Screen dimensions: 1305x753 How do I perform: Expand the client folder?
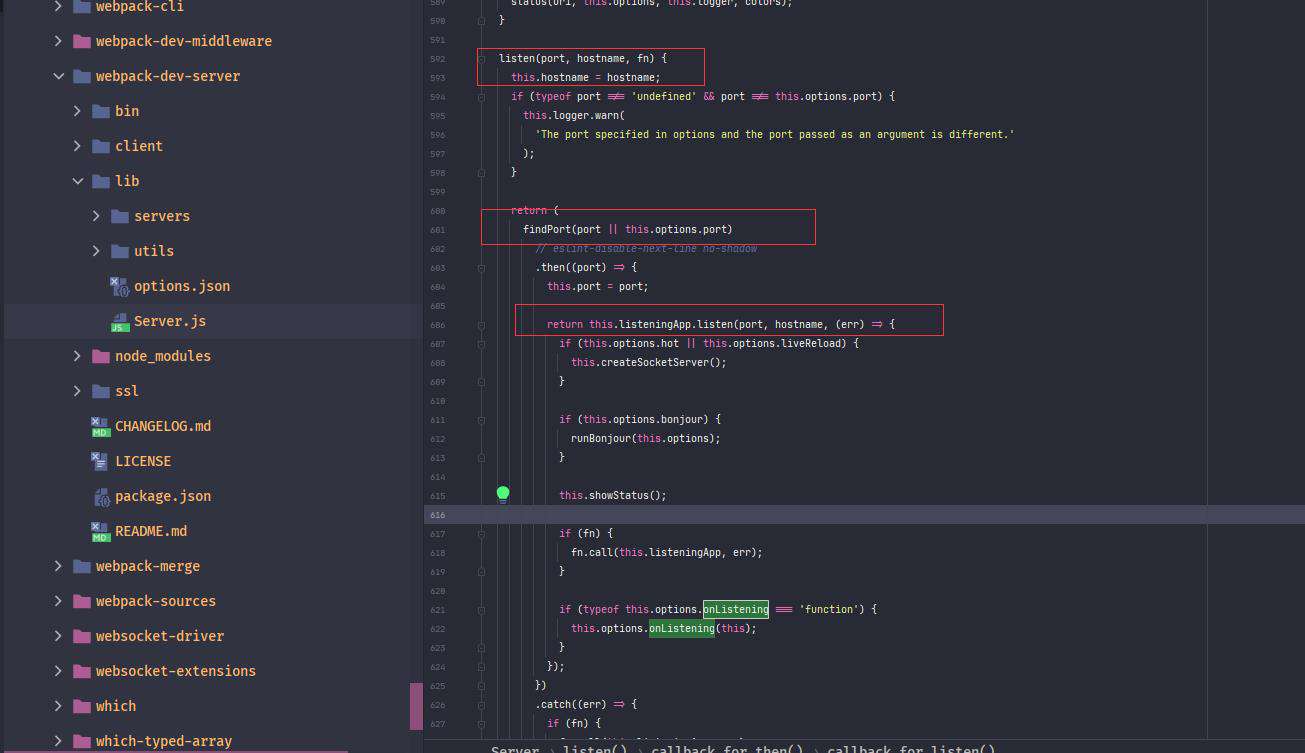click(x=77, y=146)
